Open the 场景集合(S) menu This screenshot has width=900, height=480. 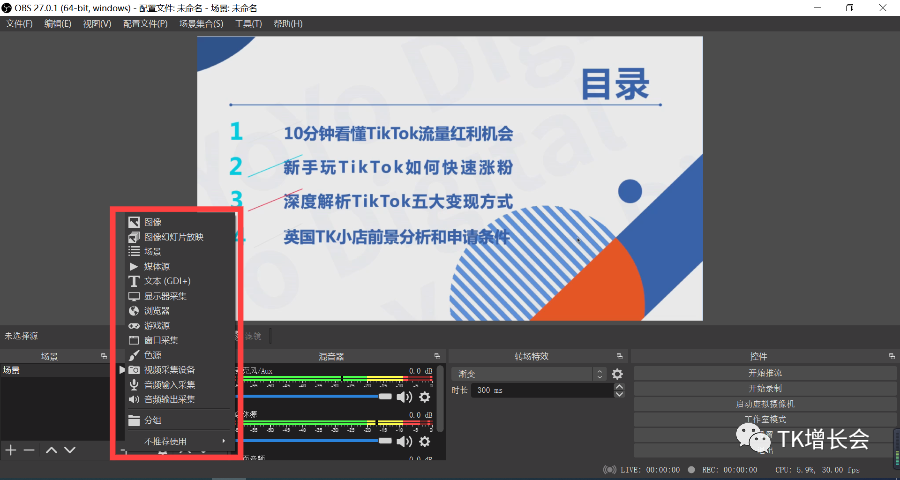pyautogui.click(x=201, y=24)
